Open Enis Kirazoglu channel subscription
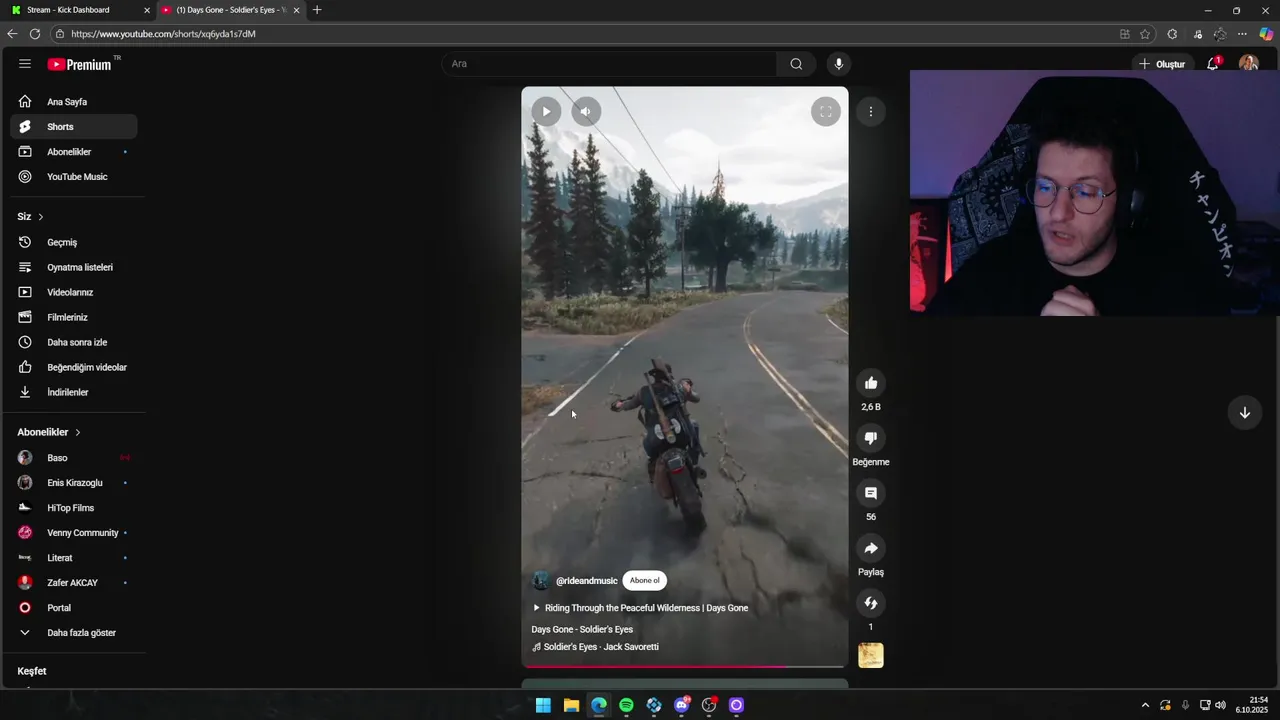Image resolution: width=1280 pixels, height=720 pixels. 74,483
